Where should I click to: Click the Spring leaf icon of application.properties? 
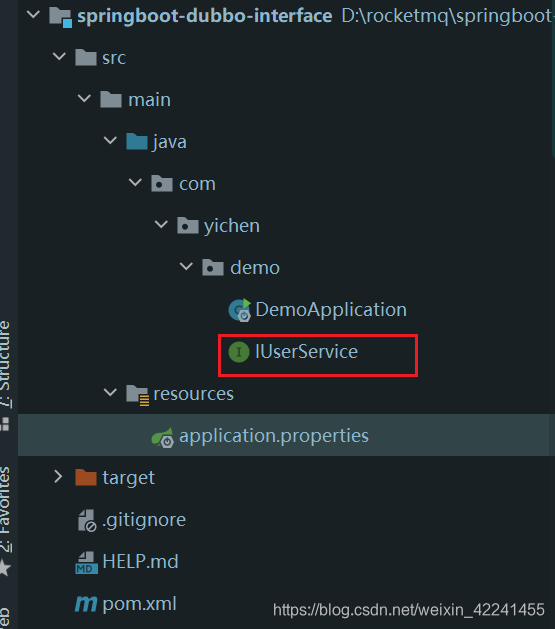pos(162,437)
